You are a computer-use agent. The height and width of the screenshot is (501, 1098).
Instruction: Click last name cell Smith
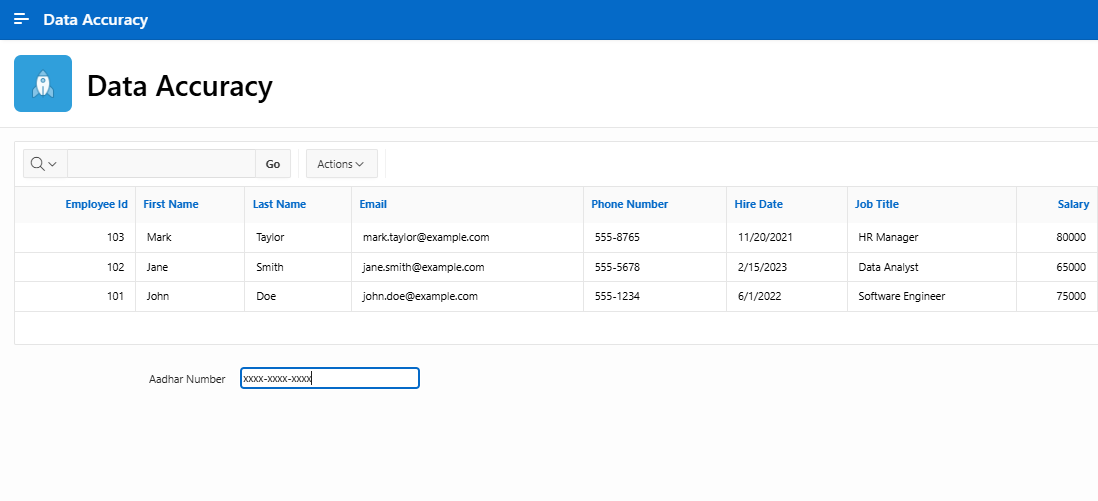coord(270,267)
